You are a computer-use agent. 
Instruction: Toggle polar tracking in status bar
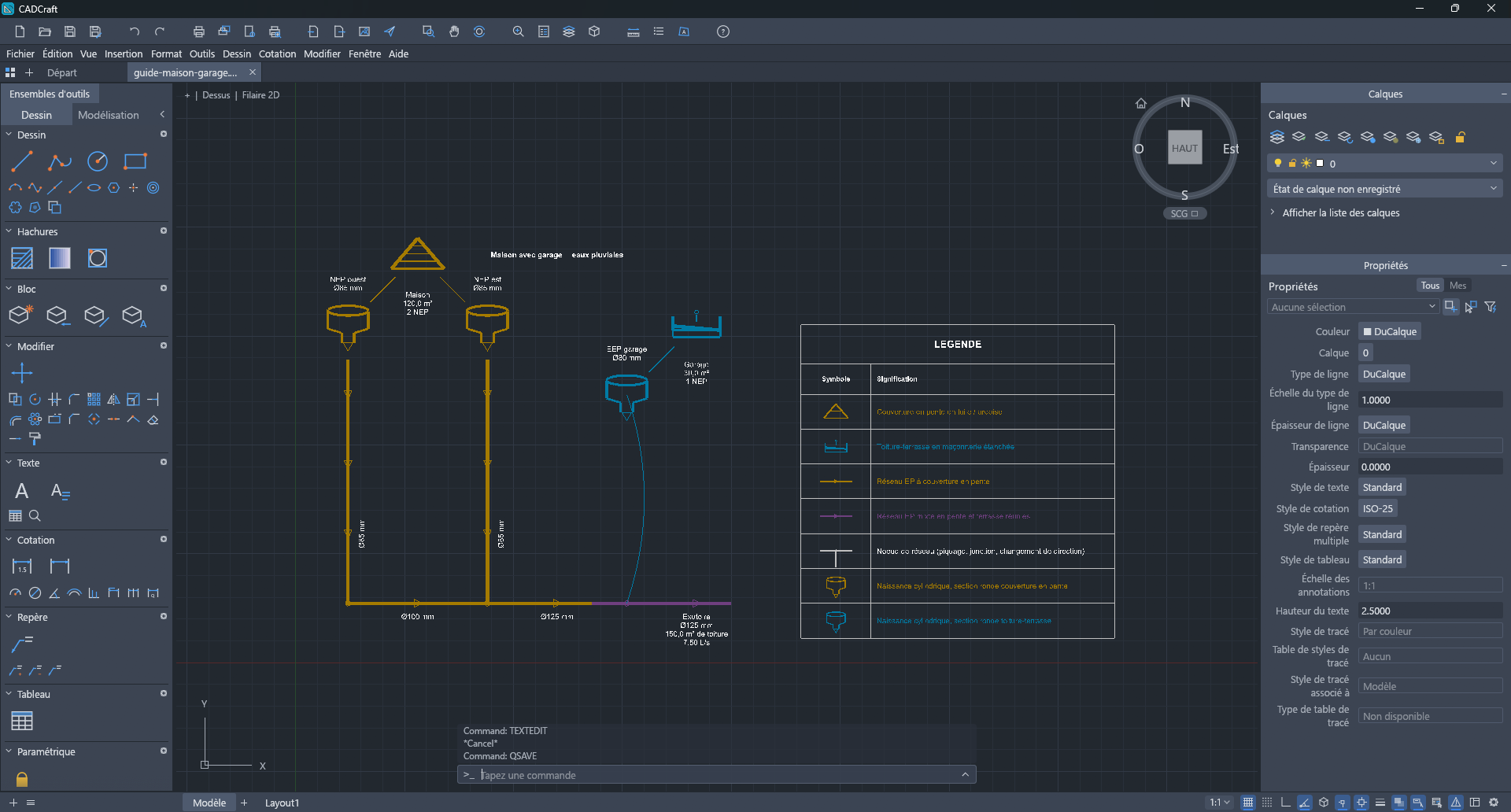(x=1304, y=803)
